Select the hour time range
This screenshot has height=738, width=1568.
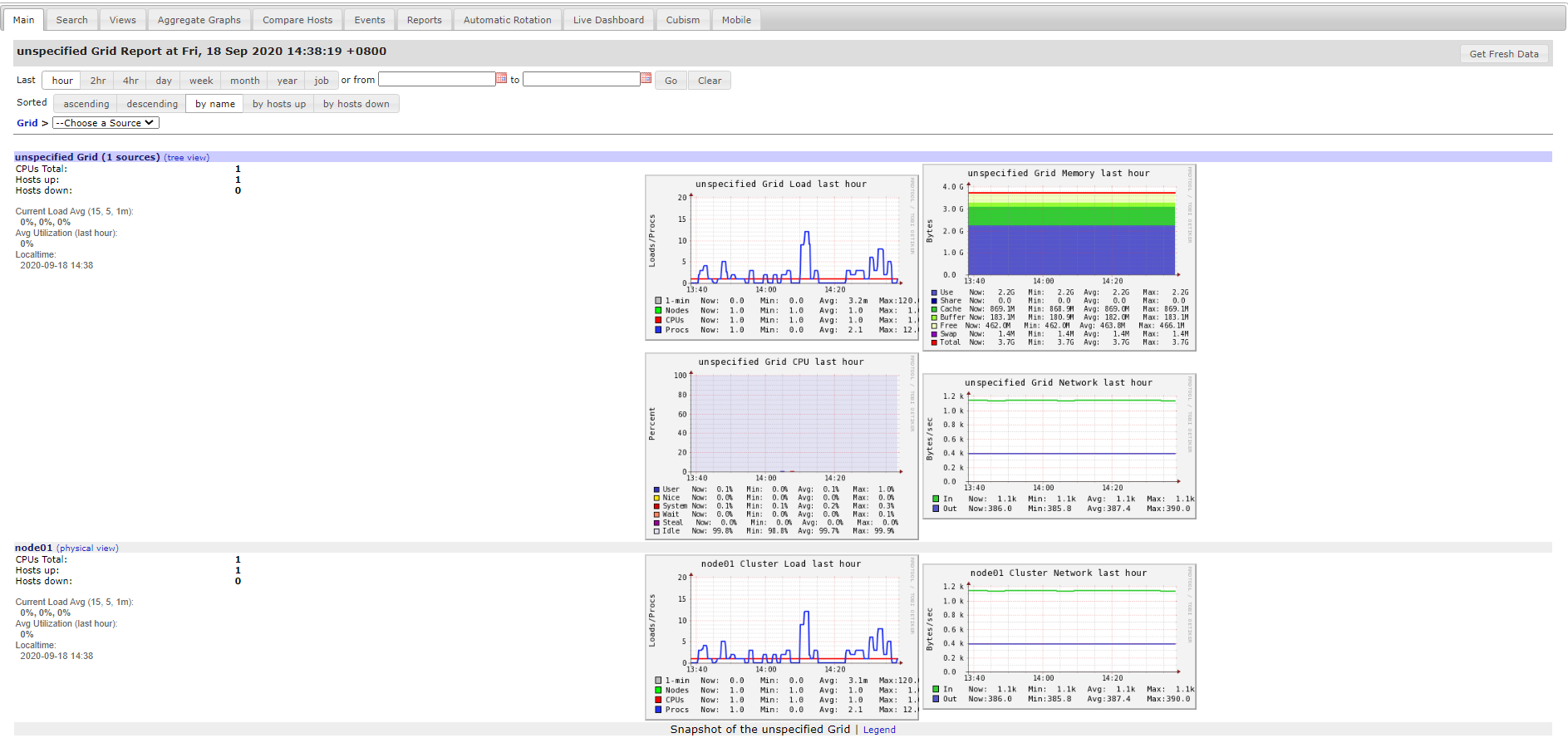pyautogui.click(x=62, y=81)
